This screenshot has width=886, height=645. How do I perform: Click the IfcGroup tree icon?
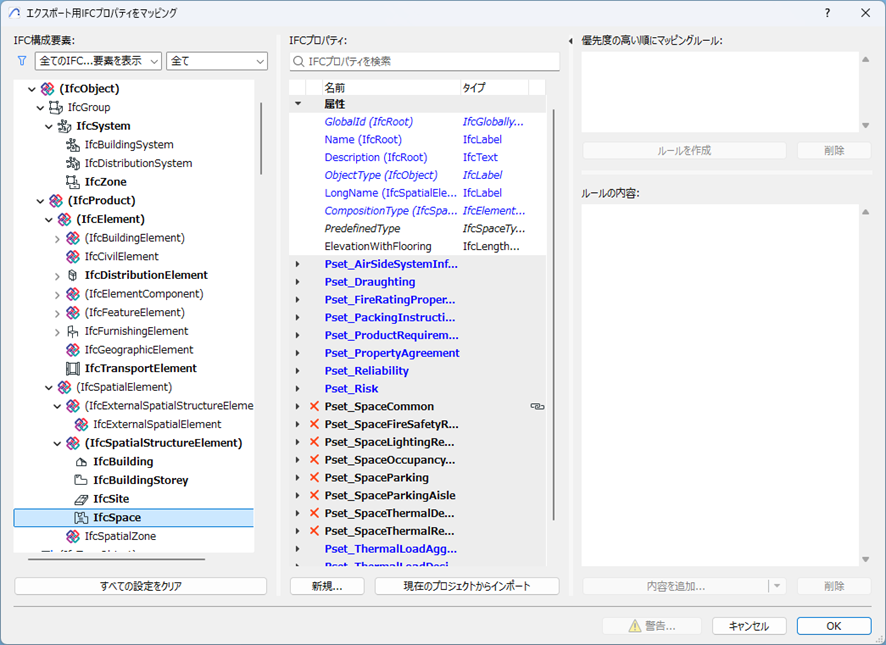[55, 107]
